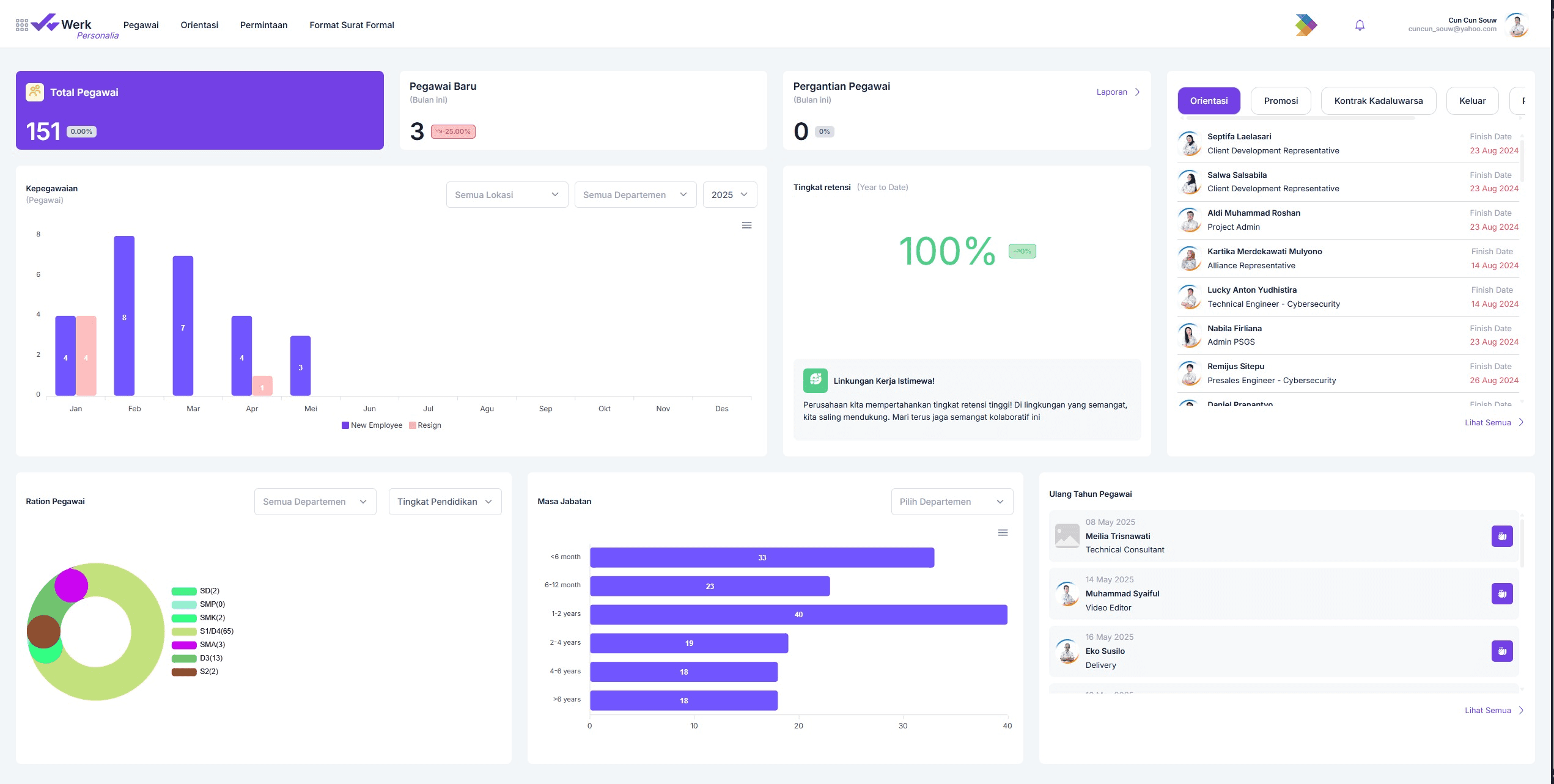
Task: Click the February bar showing 8
Action: (124, 316)
